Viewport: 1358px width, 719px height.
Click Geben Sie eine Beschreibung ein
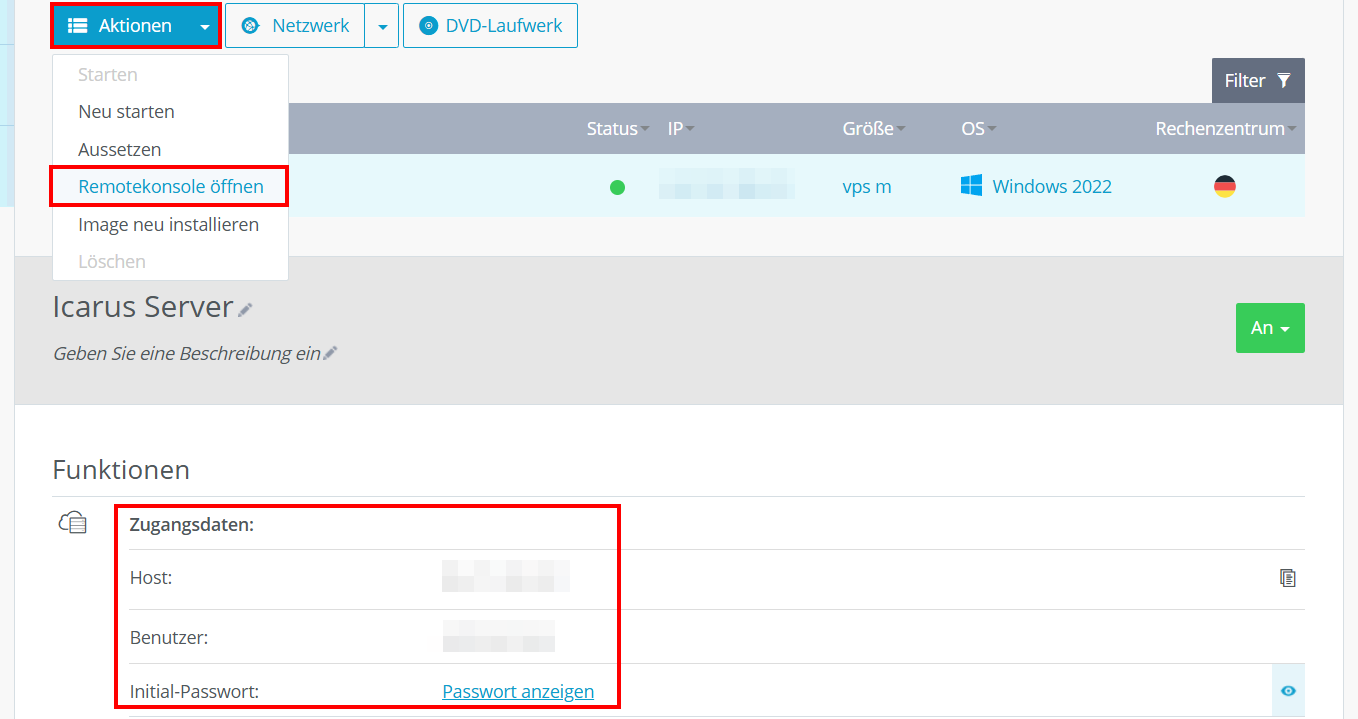187,354
